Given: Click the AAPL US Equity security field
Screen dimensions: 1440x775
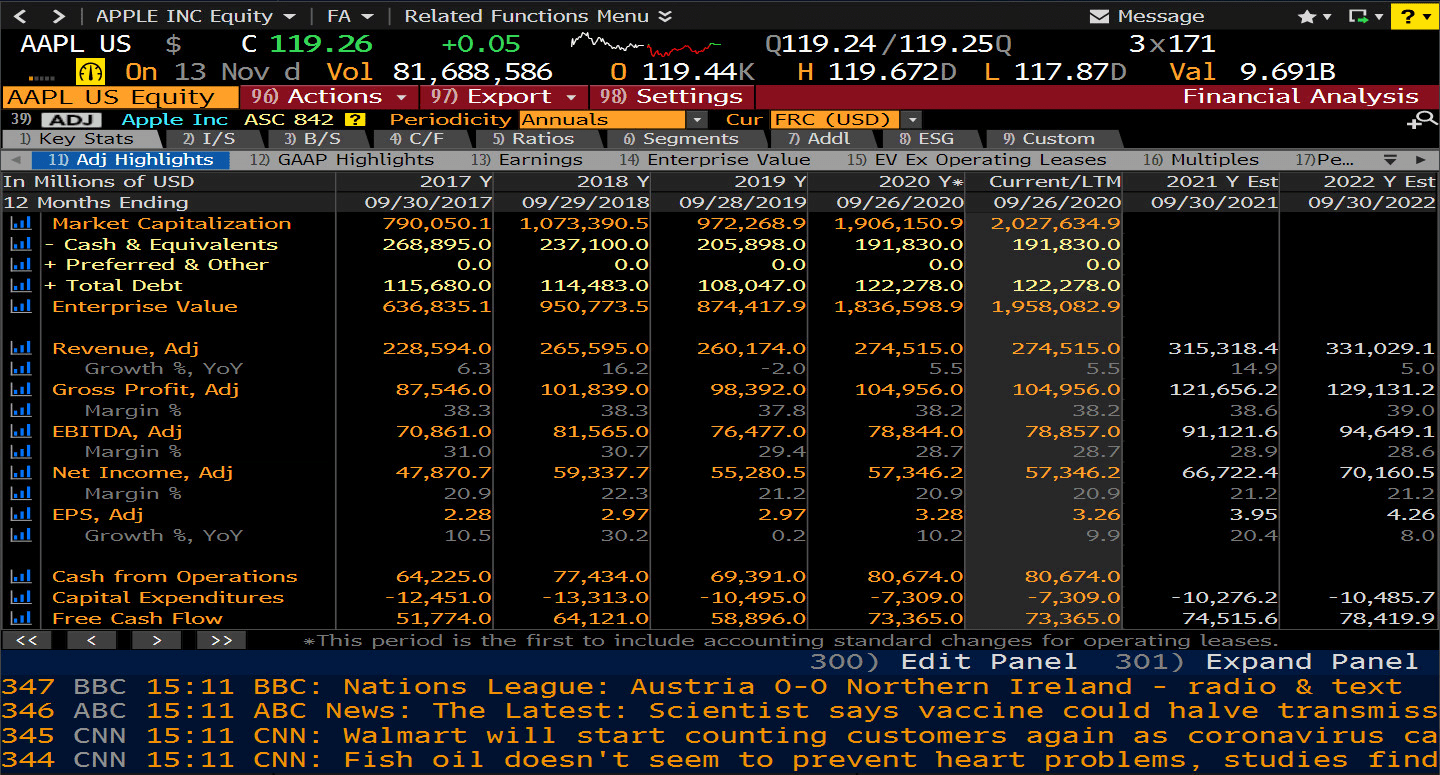Looking at the screenshot, I should 120,97.
